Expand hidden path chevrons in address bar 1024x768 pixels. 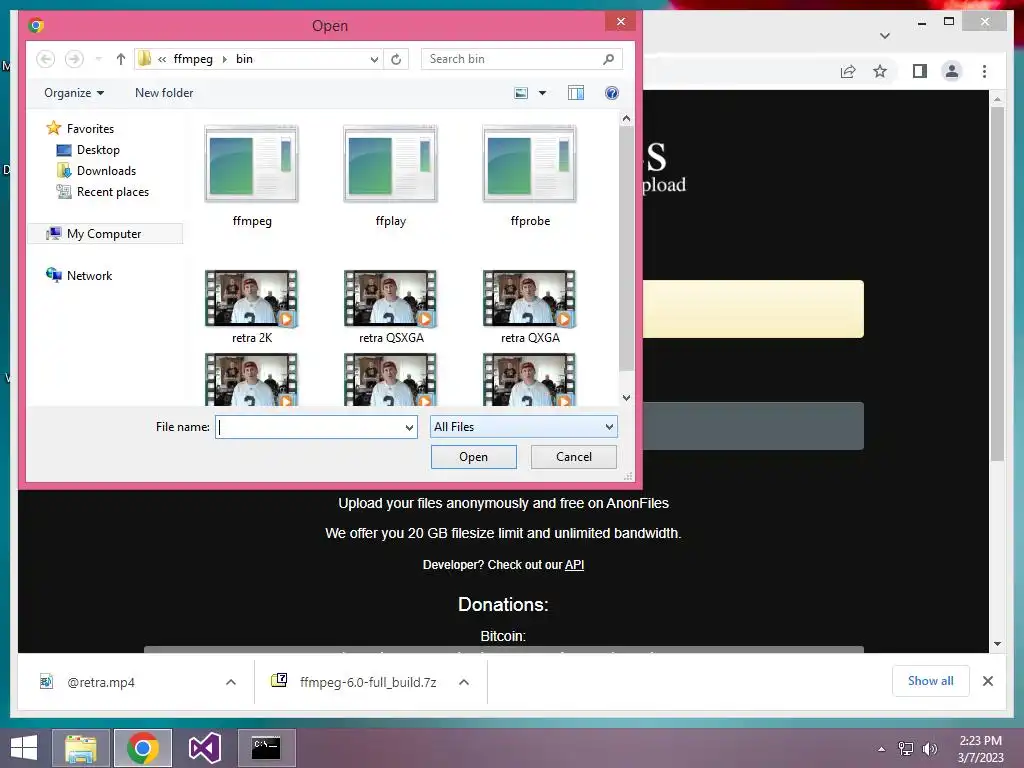162,59
